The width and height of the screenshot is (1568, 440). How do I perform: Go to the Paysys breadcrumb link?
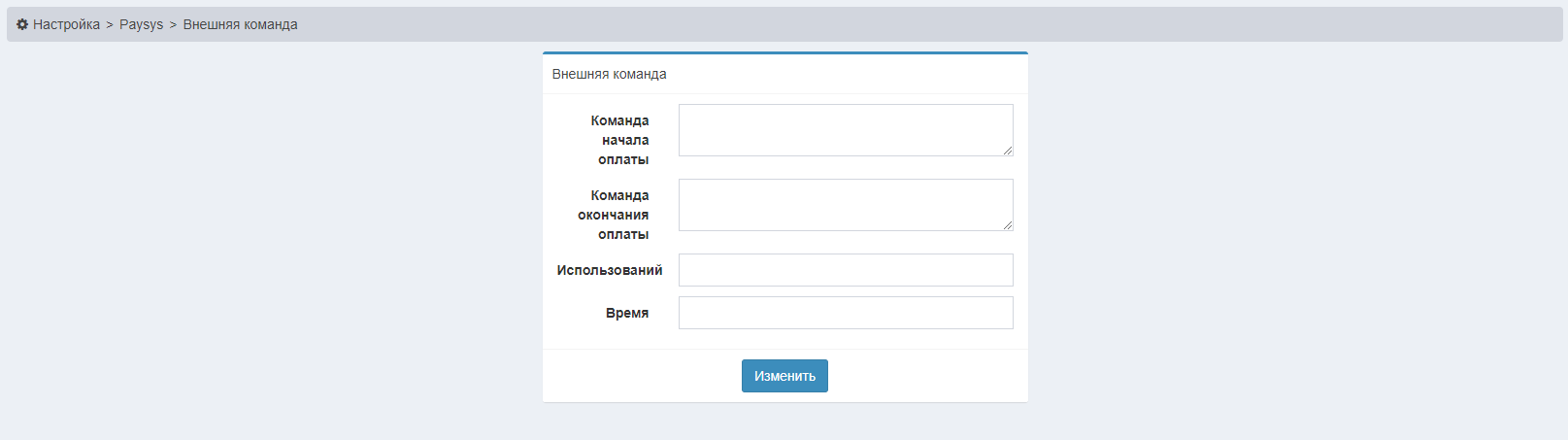[x=141, y=24]
